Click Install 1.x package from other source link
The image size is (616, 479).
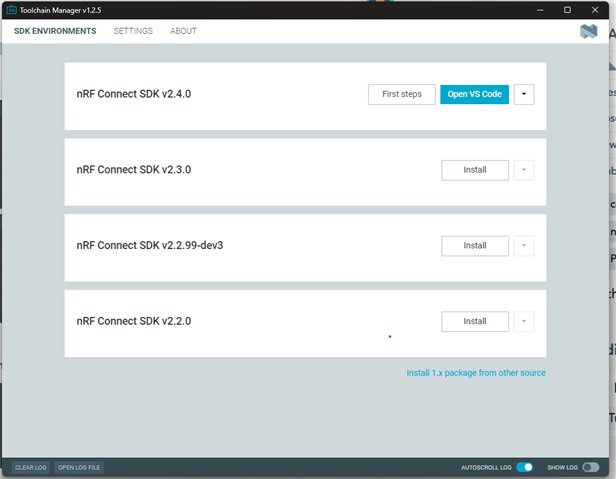(476, 373)
